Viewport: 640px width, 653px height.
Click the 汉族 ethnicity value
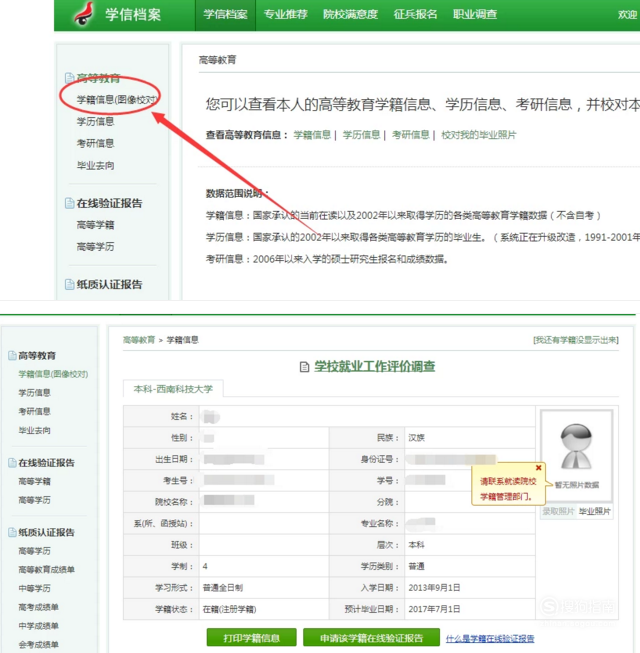coord(416,438)
